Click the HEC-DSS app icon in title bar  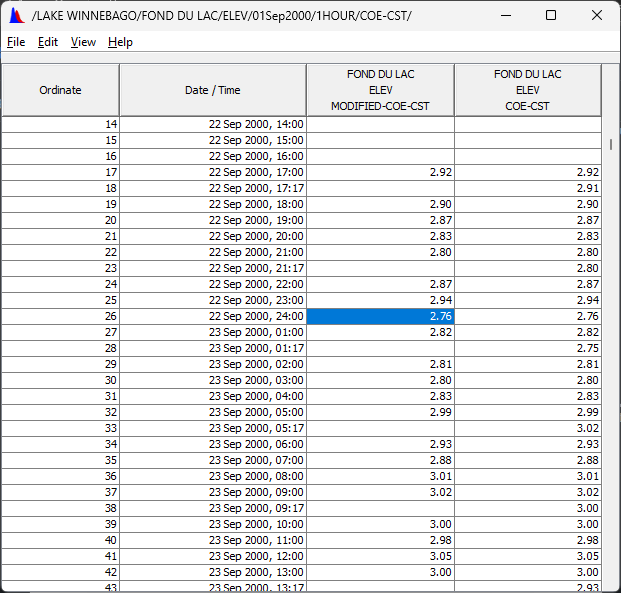click(x=17, y=16)
